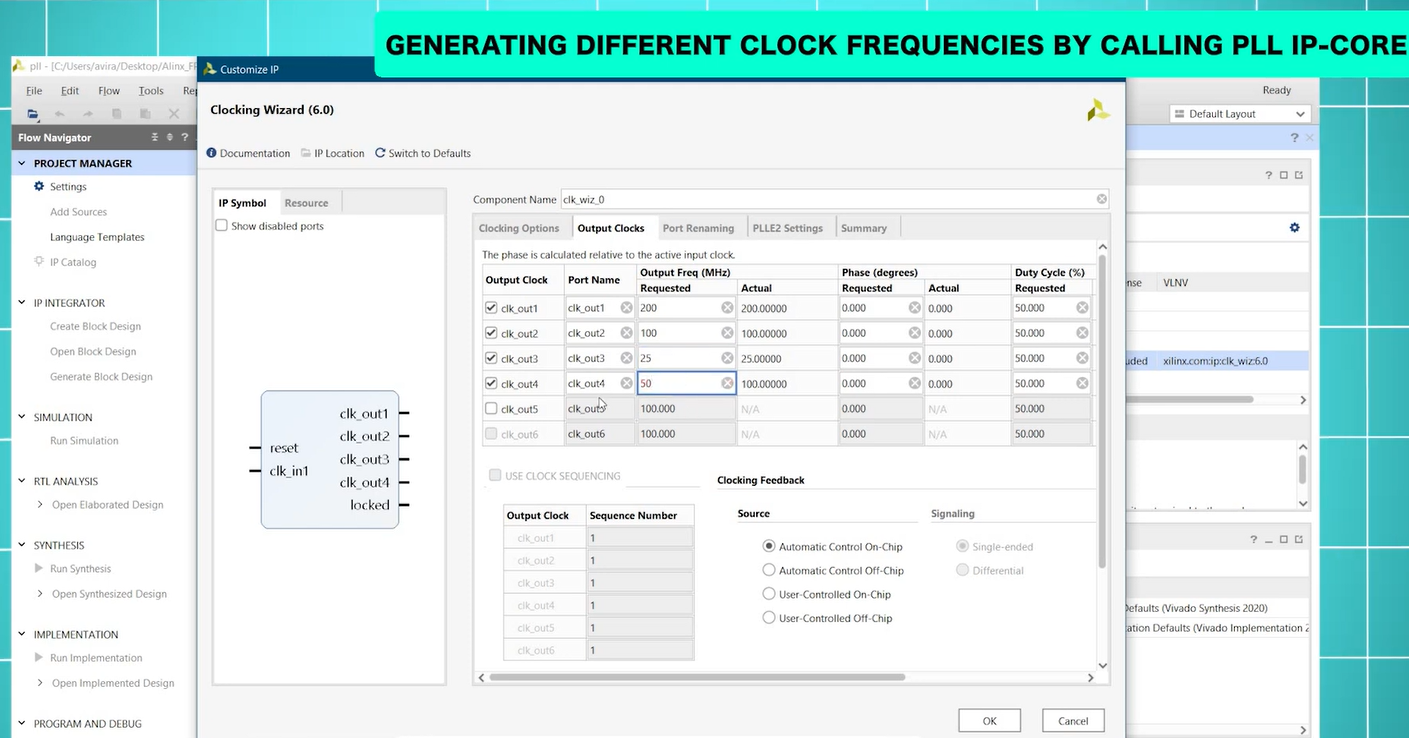Image resolution: width=1409 pixels, height=738 pixels.
Task: Toggle Show disabled ports checkbox
Action: coord(222,226)
